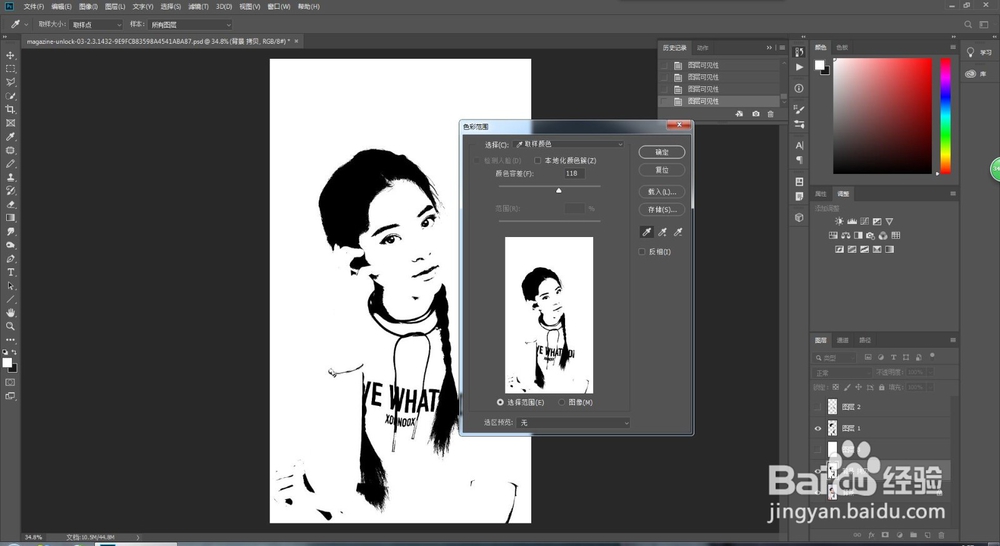The image size is (1000, 546).
Task: Open the 样本 sample layers dropdown
Action: point(191,25)
